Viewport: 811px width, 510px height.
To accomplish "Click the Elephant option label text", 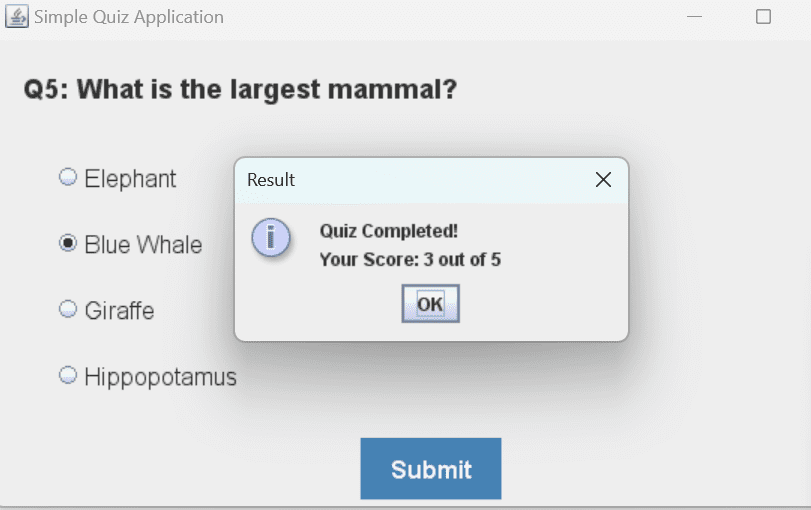I will (x=130, y=179).
